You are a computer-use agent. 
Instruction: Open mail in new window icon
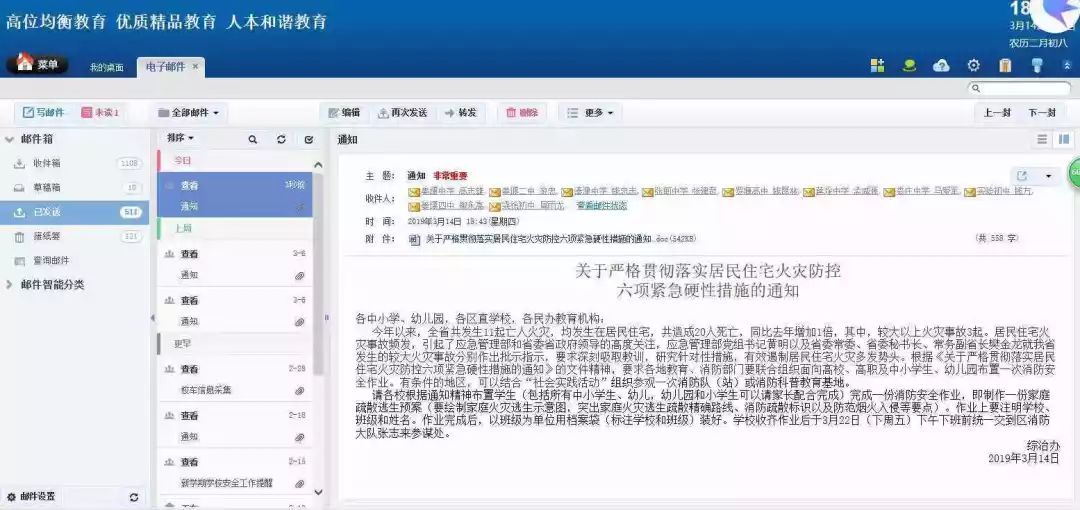tap(1022, 176)
